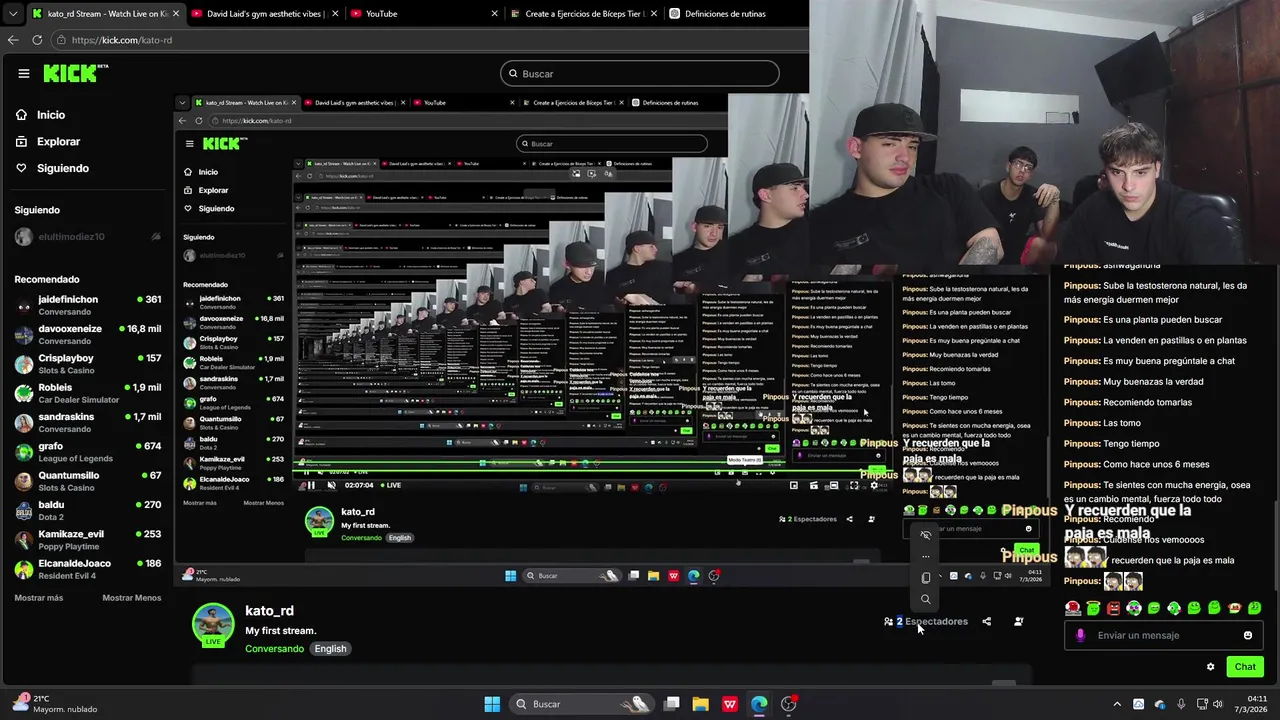This screenshot has width=1280, height=720.
Task: Open Robleis Car Dealer Simulator channel
Action: coord(88,393)
